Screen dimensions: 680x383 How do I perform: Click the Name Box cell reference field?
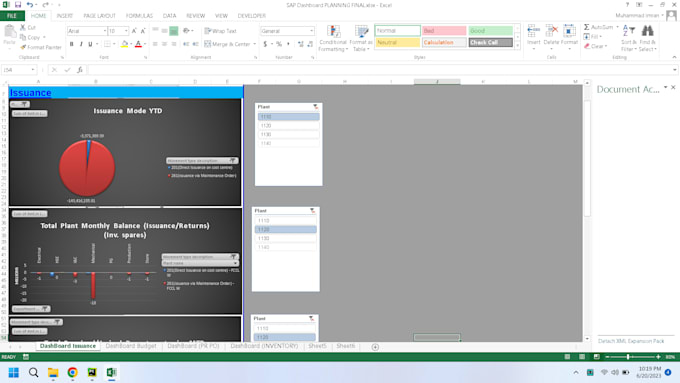pos(18,70)
